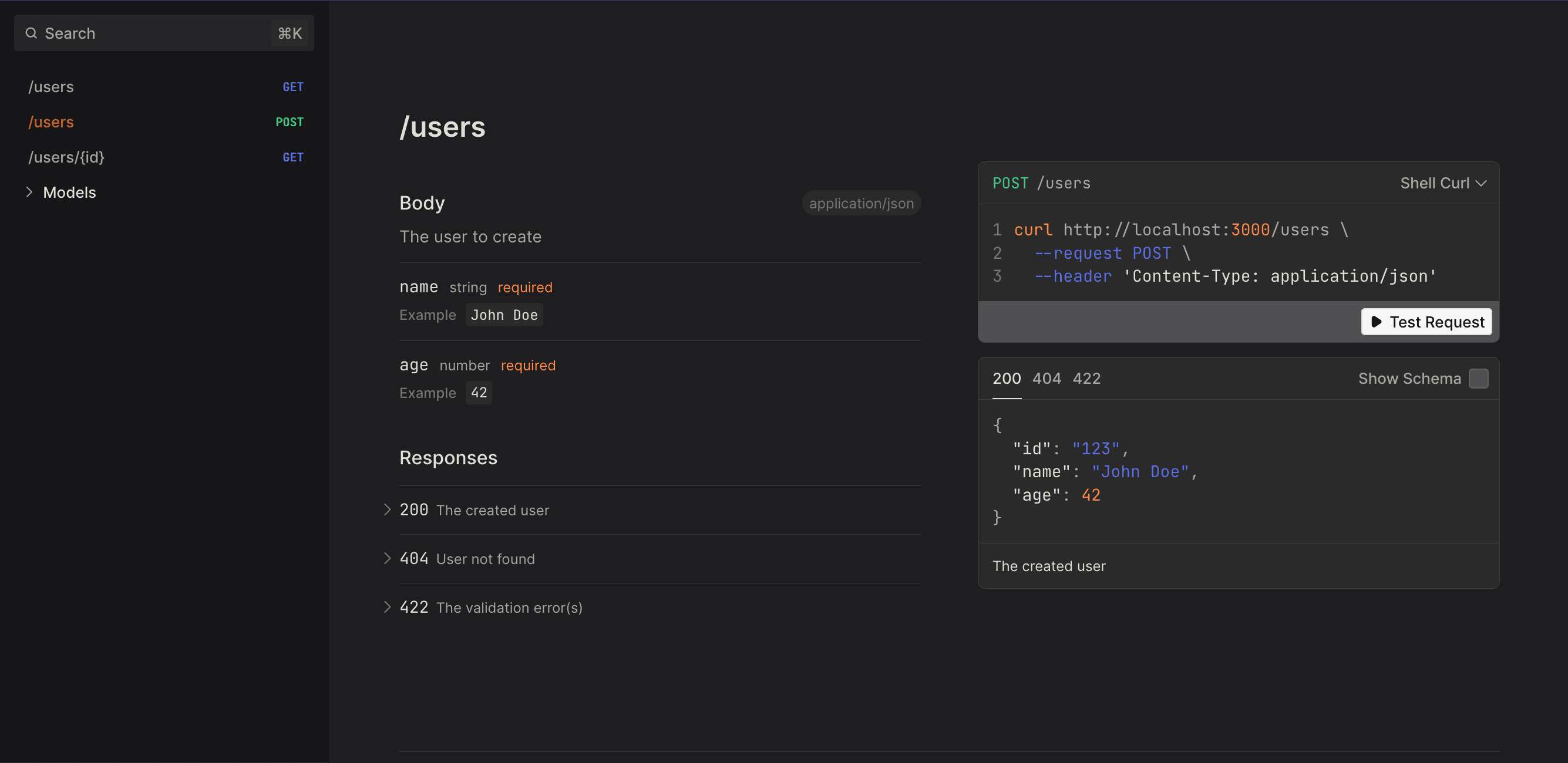Click the play icon in Test Request
Image resolution: width=1568 pixels, height=763 pixels.
(1377, 322)
